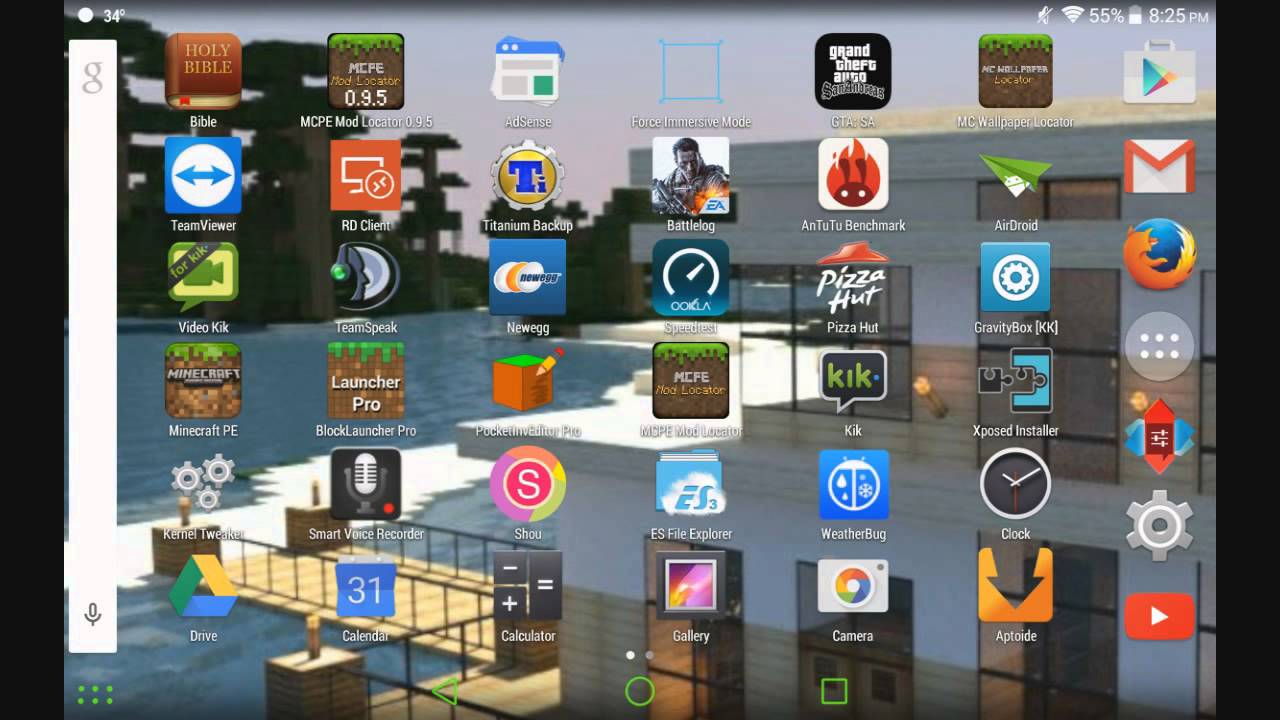Tap the navigation Back button

(444, 691)
